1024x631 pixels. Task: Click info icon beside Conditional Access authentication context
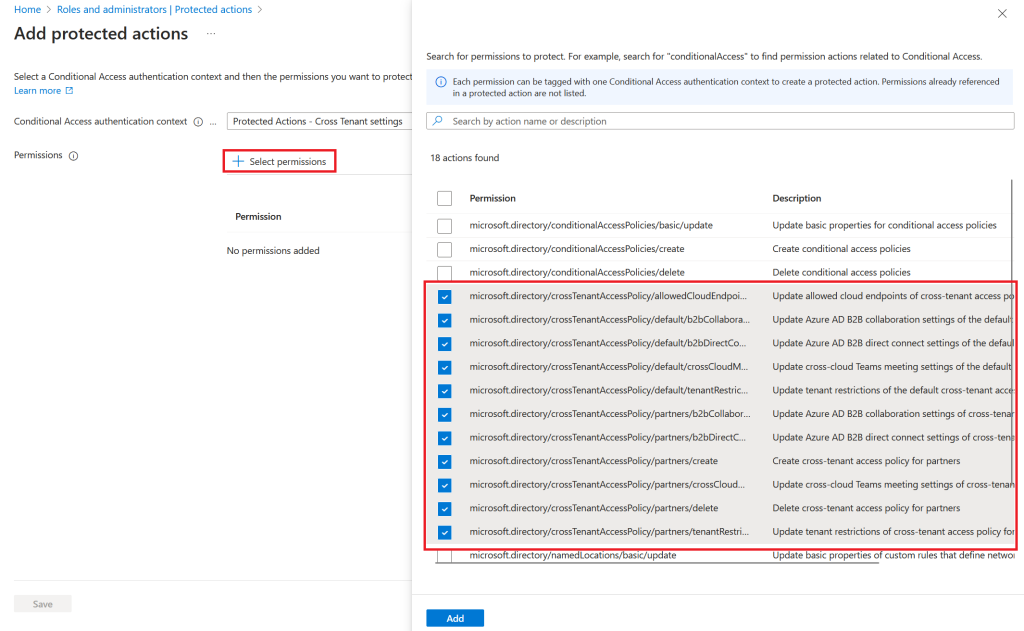click(x=198, y=122)
